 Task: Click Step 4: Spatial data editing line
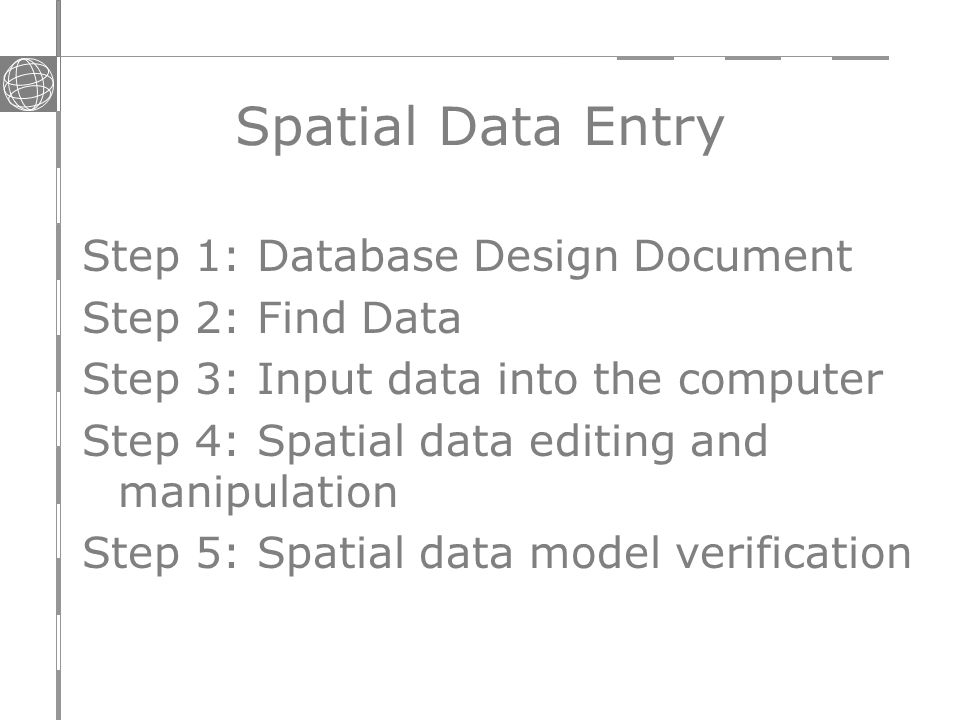(x=425, y=443)
